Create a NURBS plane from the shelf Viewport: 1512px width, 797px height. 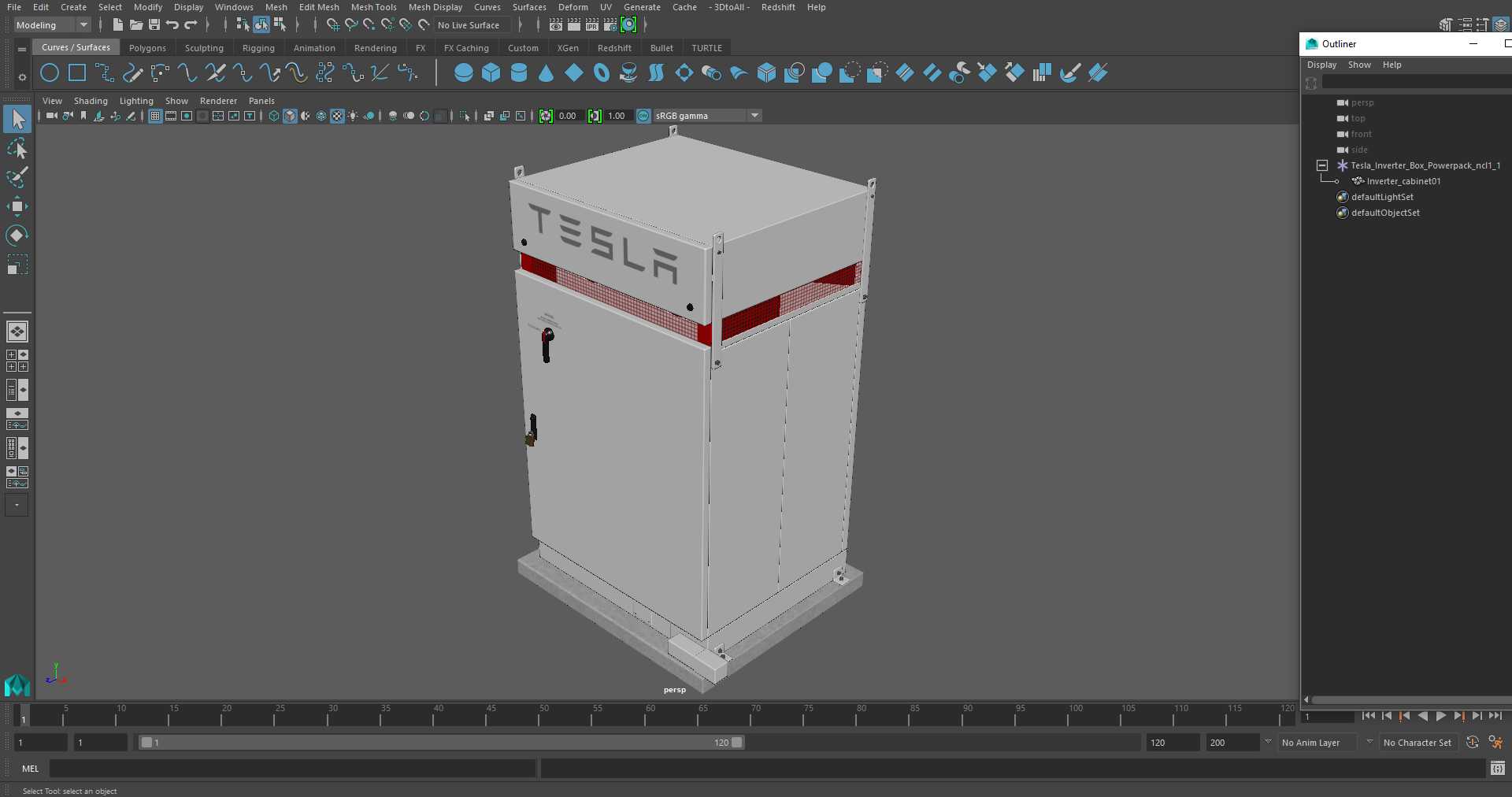point(574,73)
